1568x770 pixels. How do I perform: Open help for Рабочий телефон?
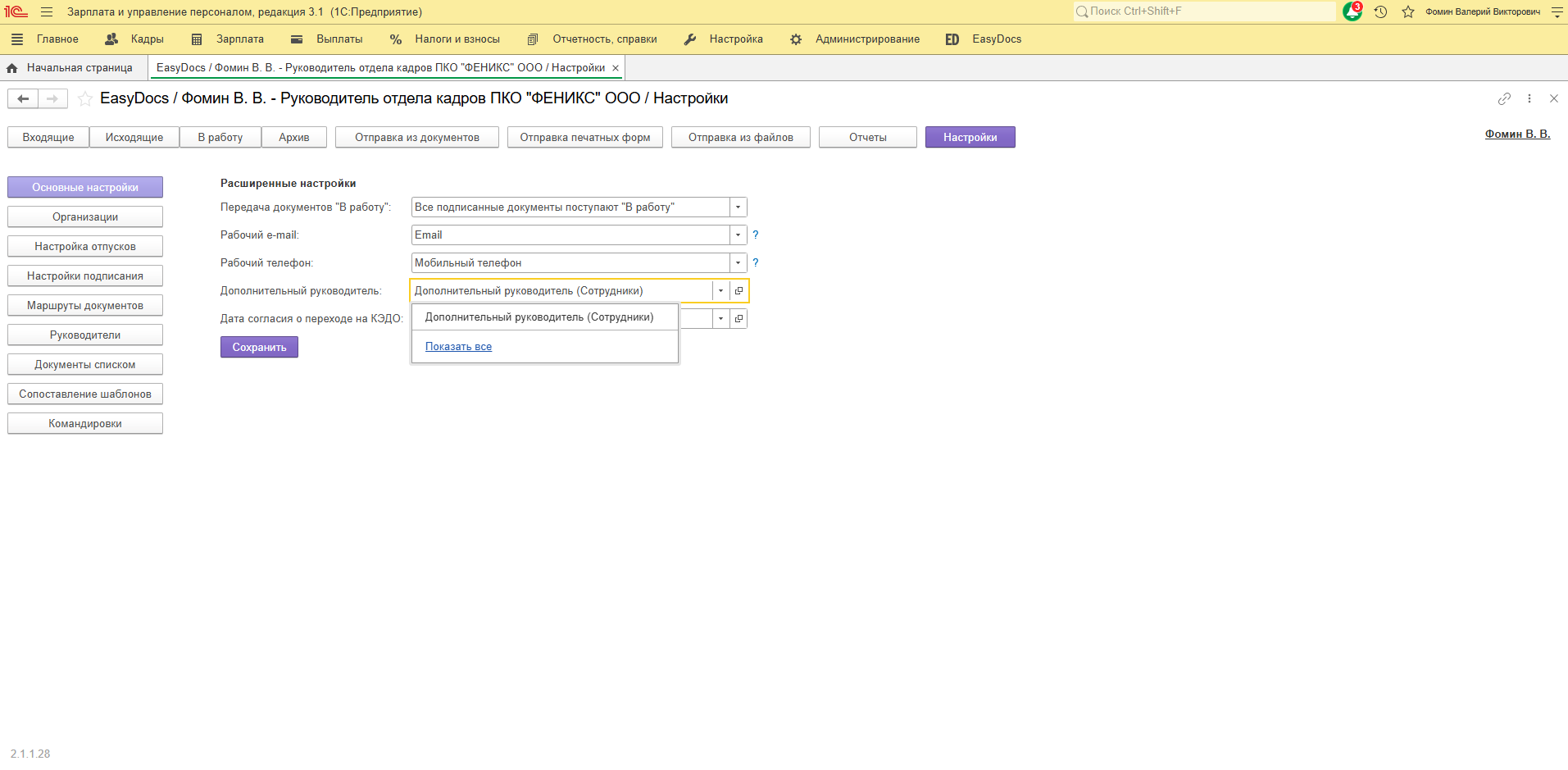[756, 262]
